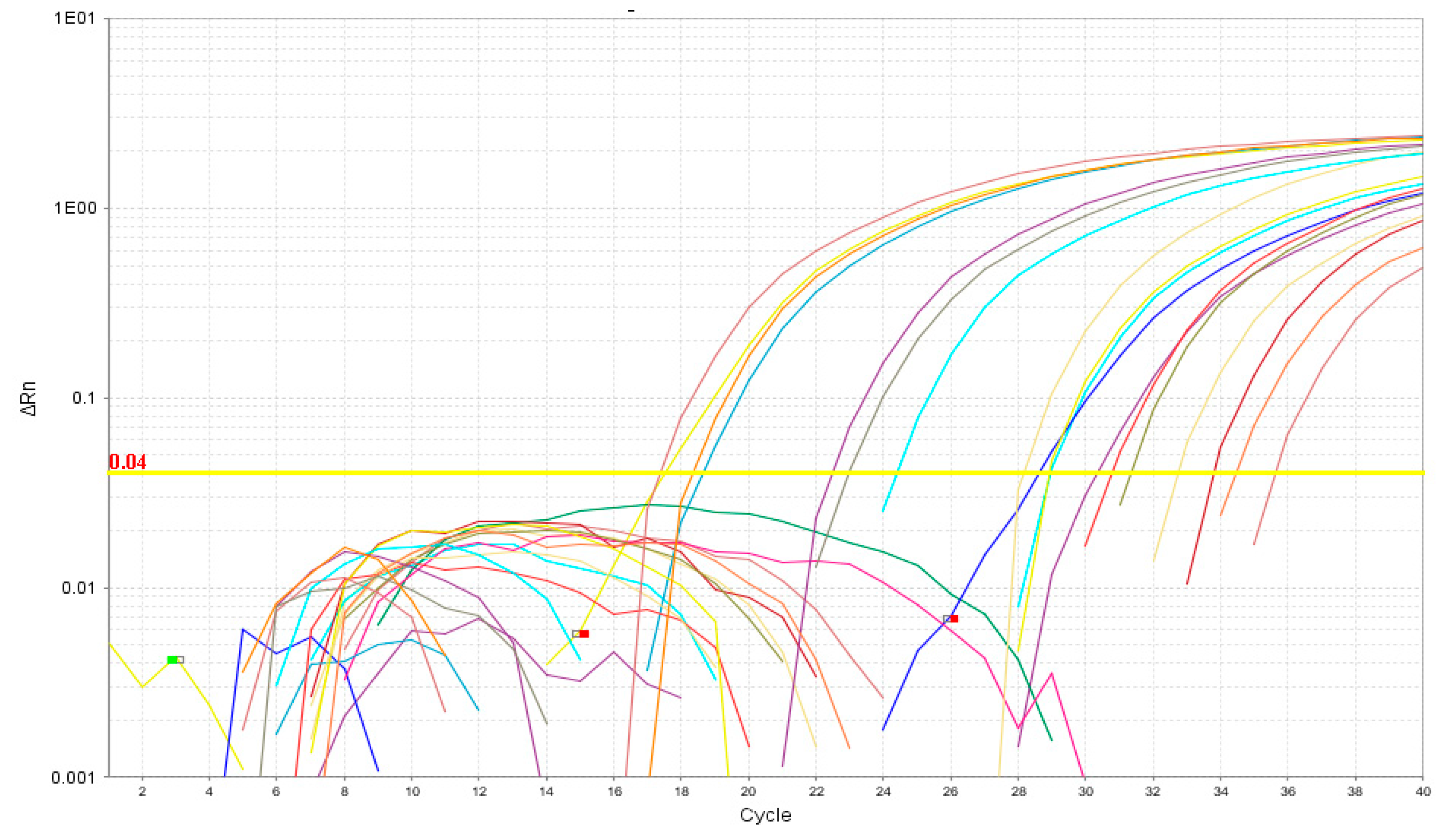Click the cycle 20 x-axis tick label
1447x840 pixels.
[x=748, y=792]
